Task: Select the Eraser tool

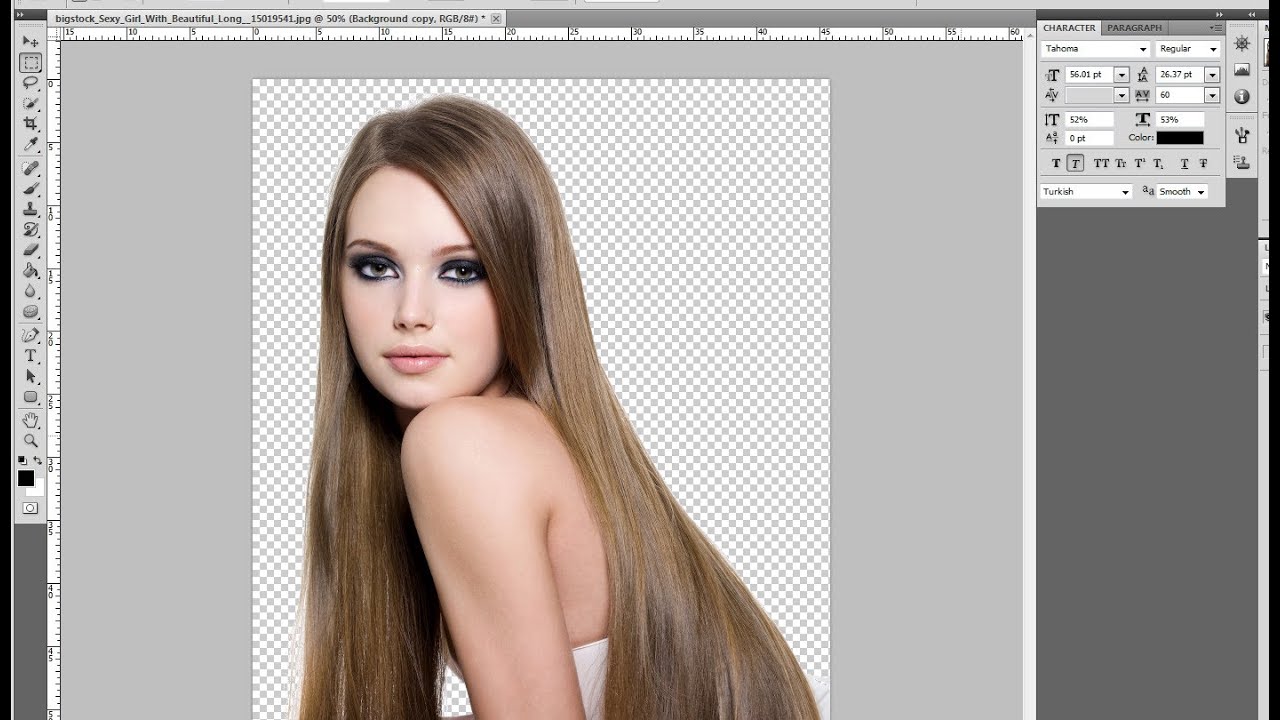Action: [30, 250]
